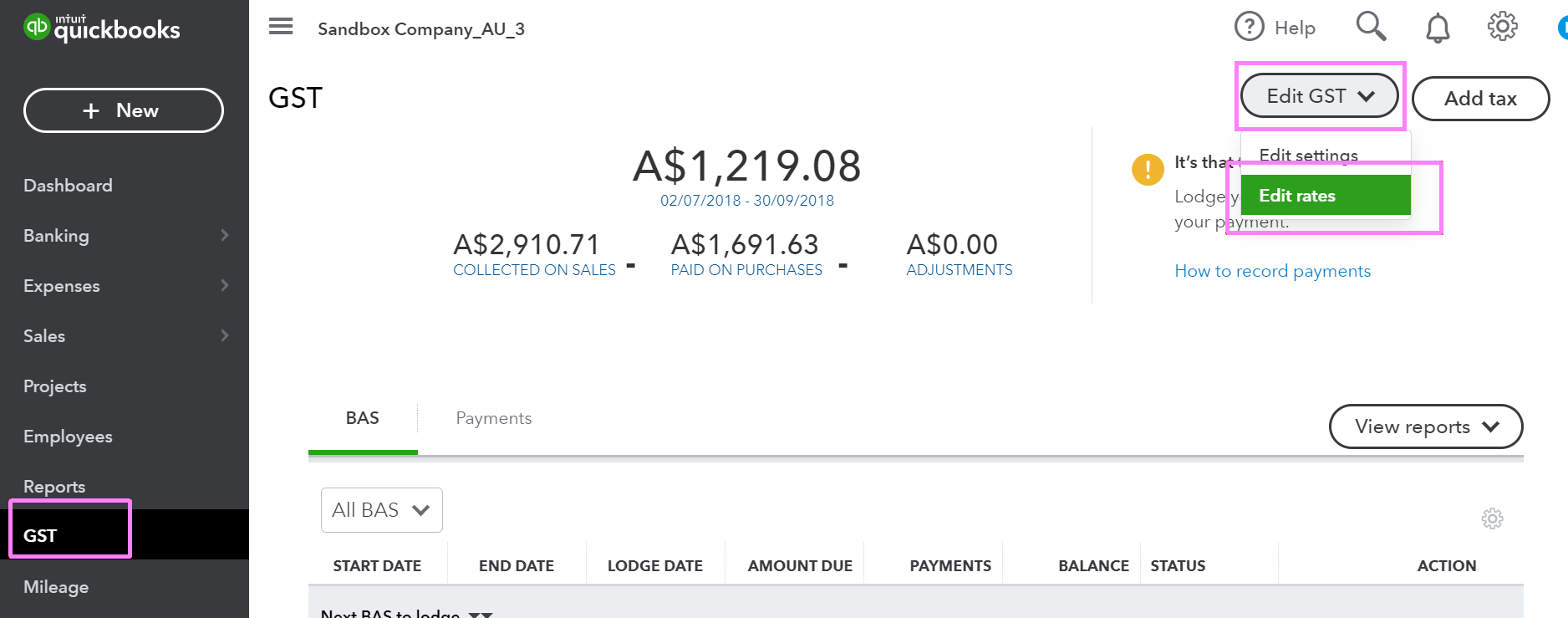The image size is (1568, 618).
Task: Open Sales in the sidebar
Action: 44,336
